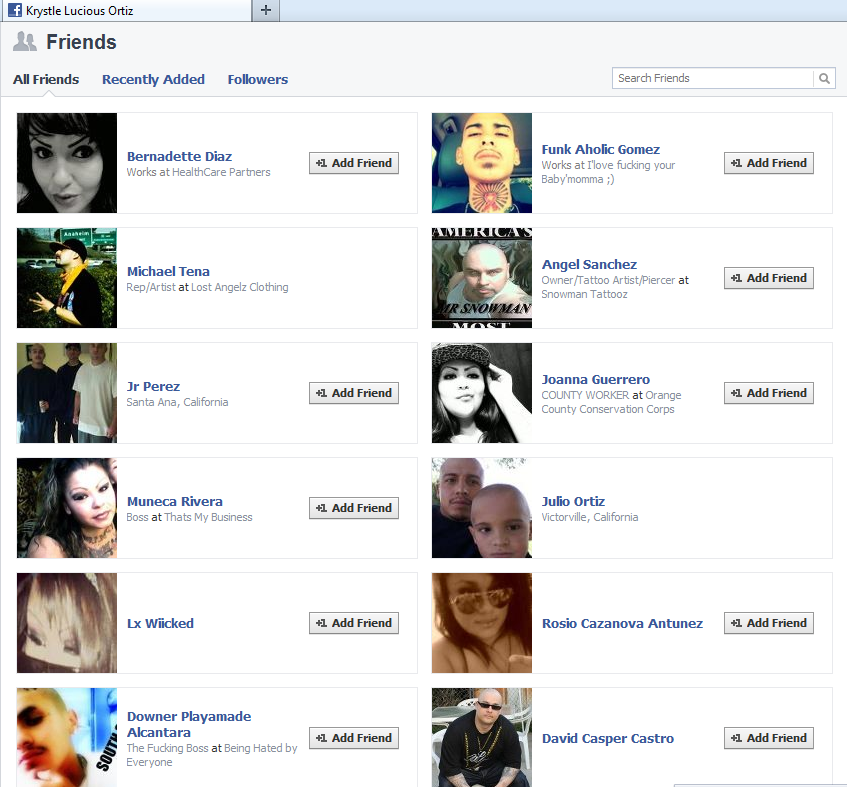Add Funk Aholic Gomez as friend
This screenshot has height=787, width=847.
pos(768,163)
